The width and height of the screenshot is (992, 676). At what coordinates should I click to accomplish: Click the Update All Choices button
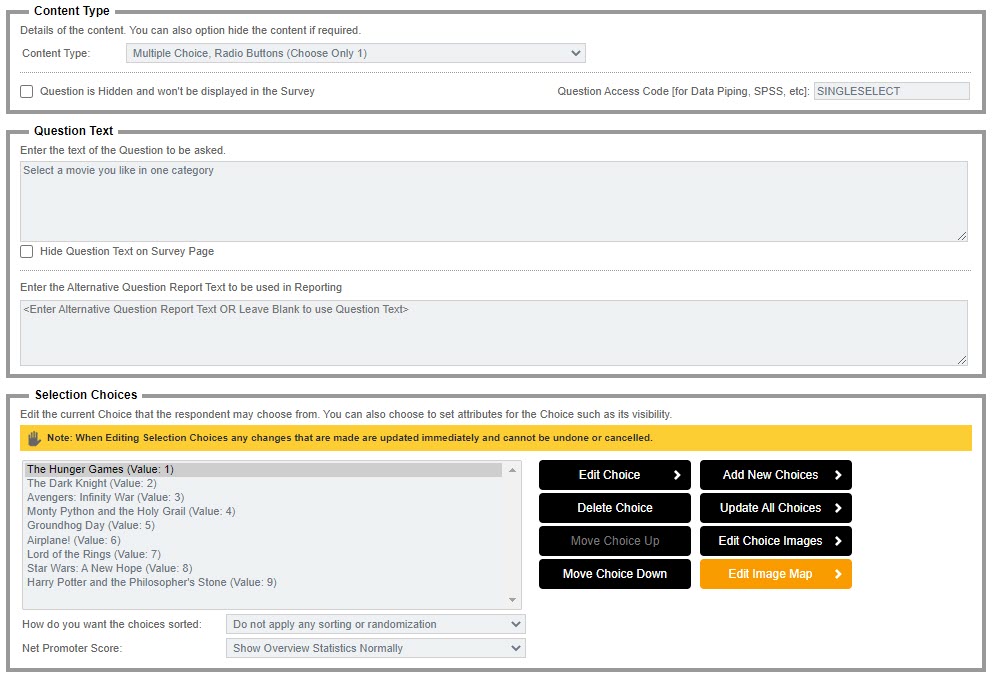[x=775, y=507]
